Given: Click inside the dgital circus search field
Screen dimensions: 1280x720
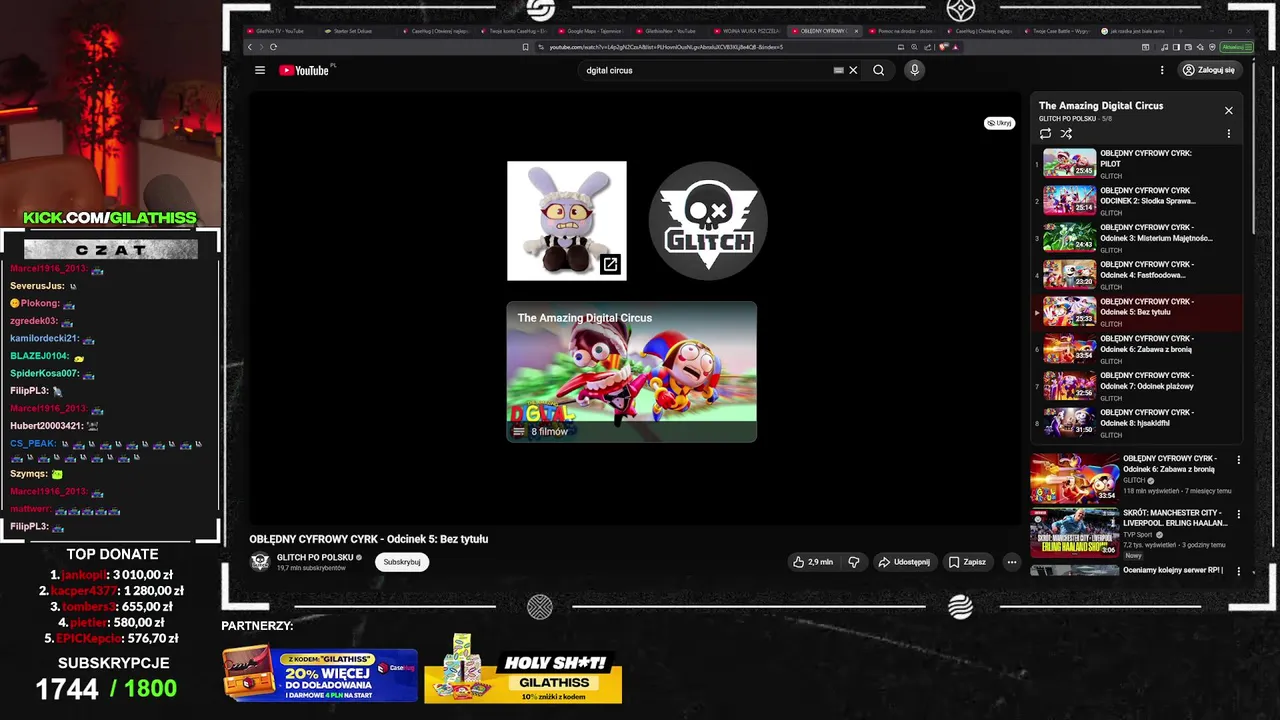Looking at the screenshot, I should (x=705, y=70).
